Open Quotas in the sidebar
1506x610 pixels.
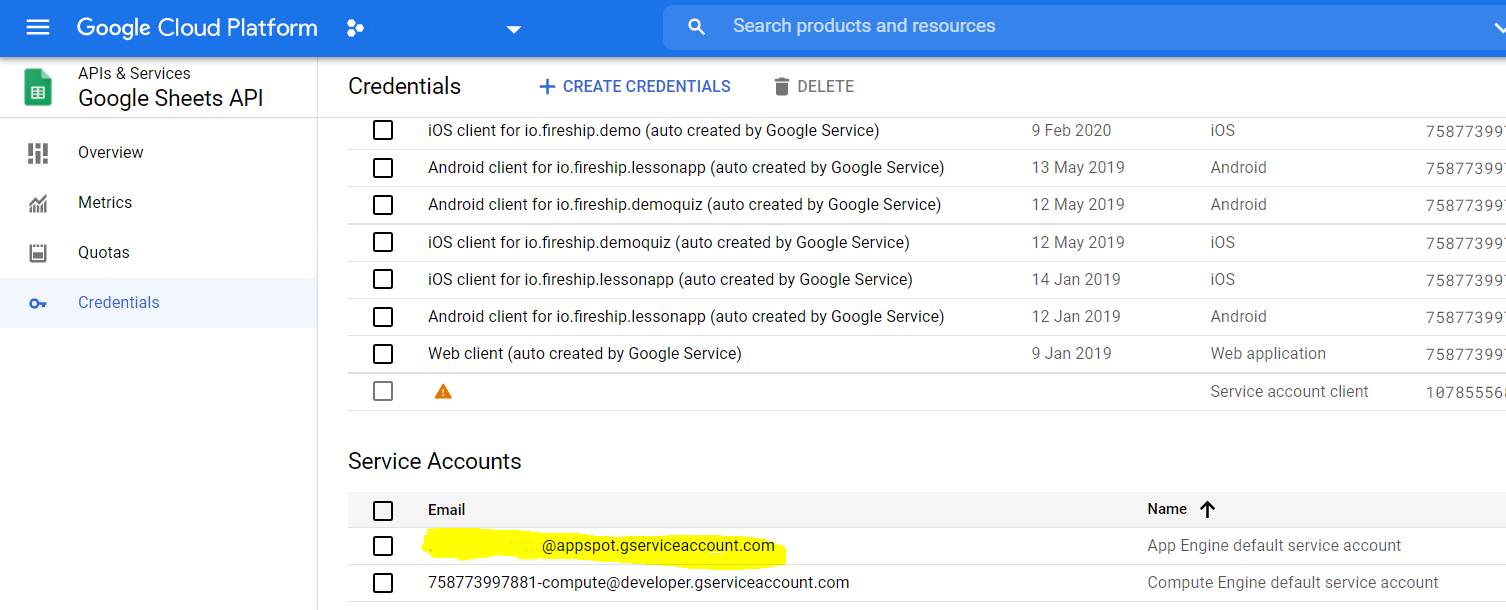coord(104,253)
